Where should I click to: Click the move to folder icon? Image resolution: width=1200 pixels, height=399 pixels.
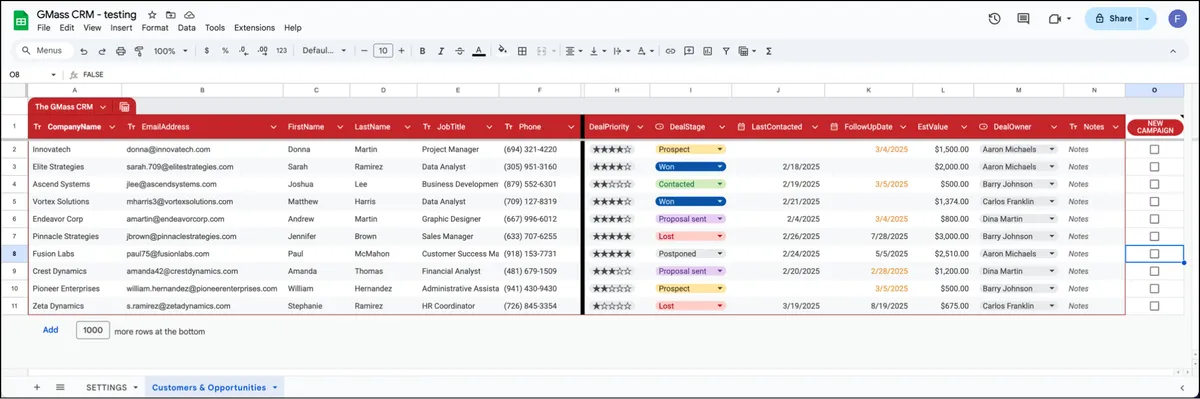pos(171,15)
